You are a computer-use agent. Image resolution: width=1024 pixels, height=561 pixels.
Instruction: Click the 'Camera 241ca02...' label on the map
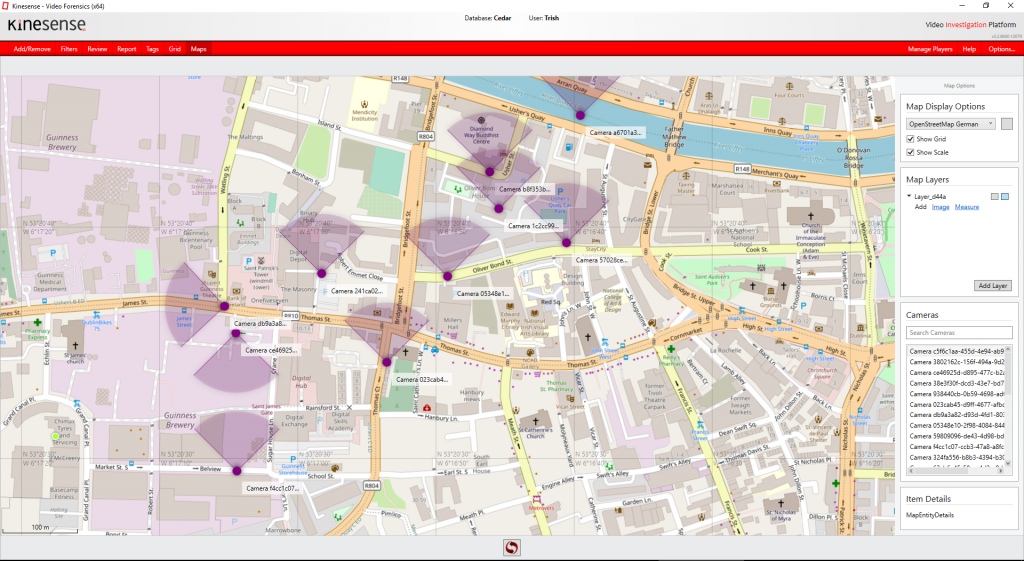[x=356, y=291]
